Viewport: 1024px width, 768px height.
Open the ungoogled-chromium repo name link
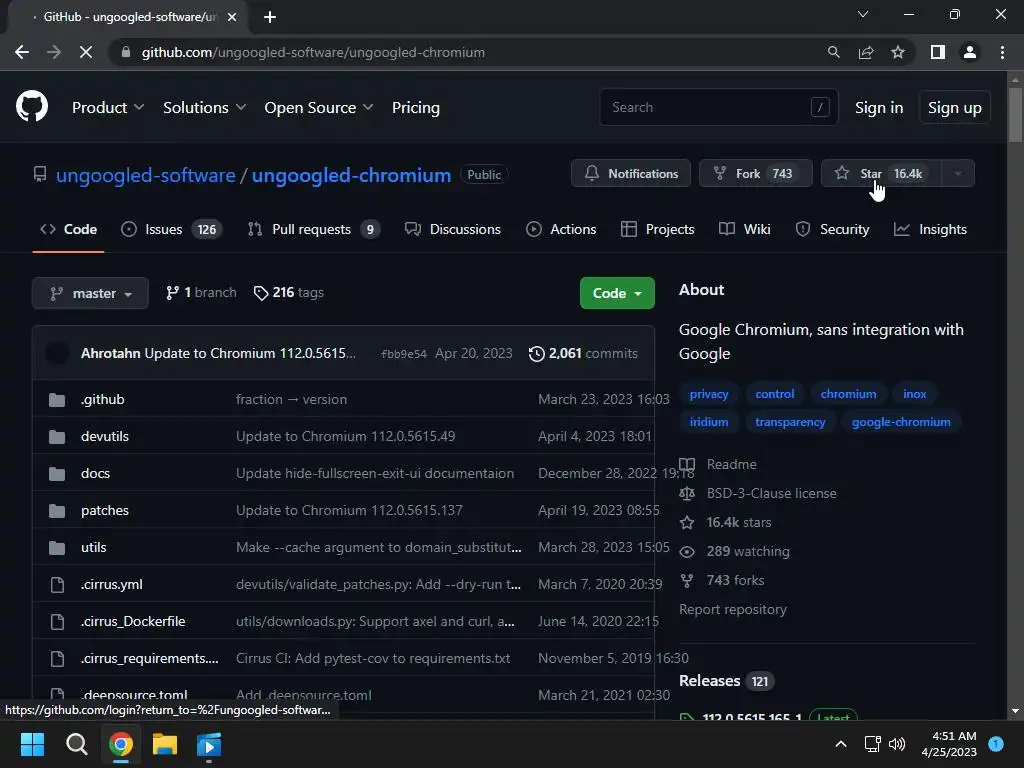351,176
